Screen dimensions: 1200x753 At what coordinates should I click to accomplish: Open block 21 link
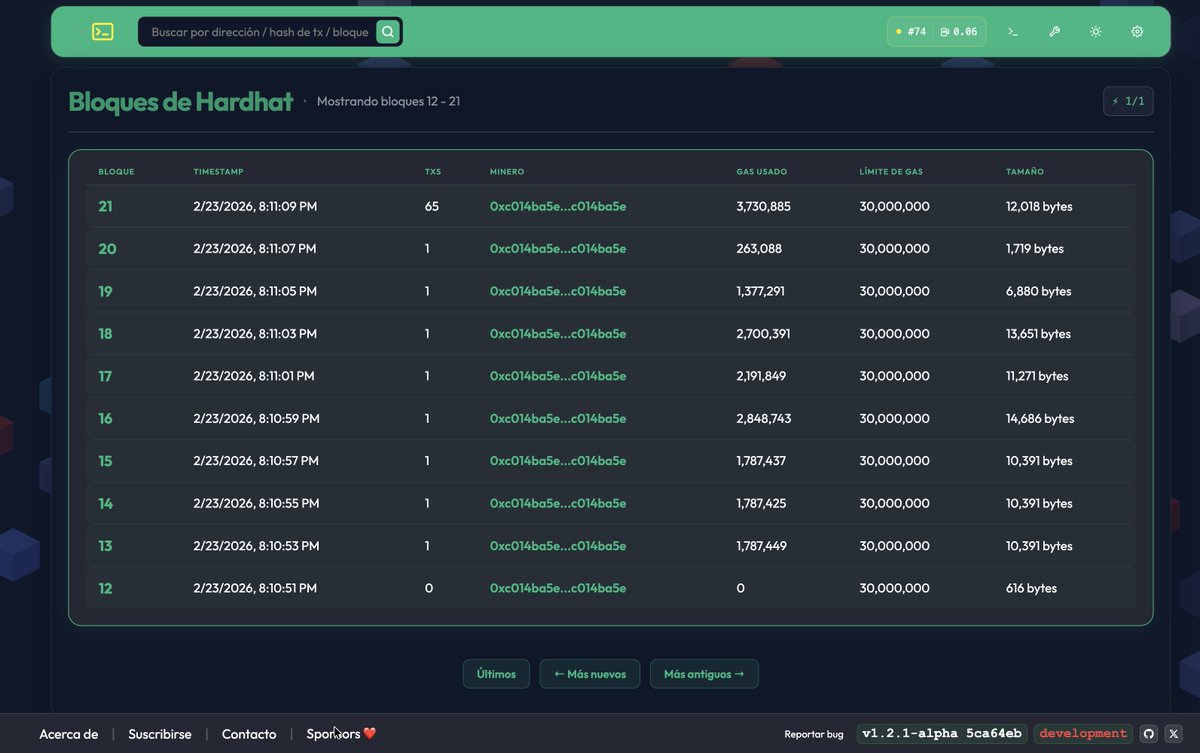pyautogui.click(x=105, y=206)
